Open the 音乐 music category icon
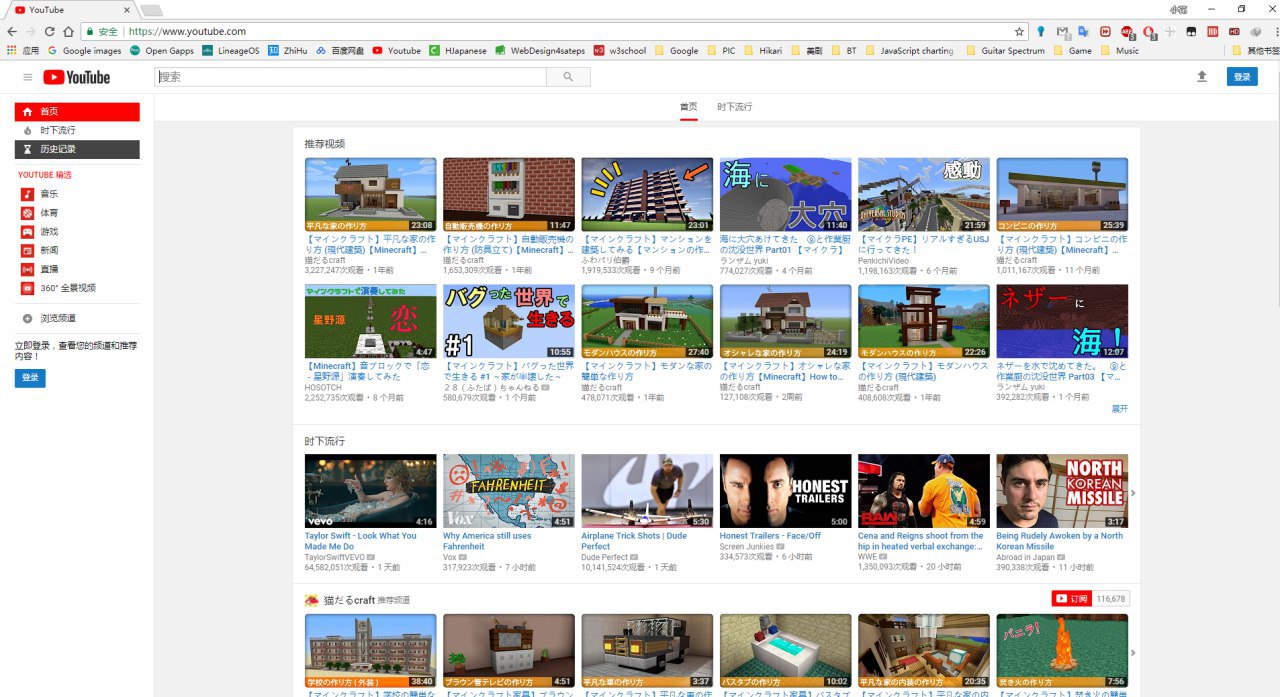The height and width of the screenshot is (697, 1280). click(x=28, y=194)
